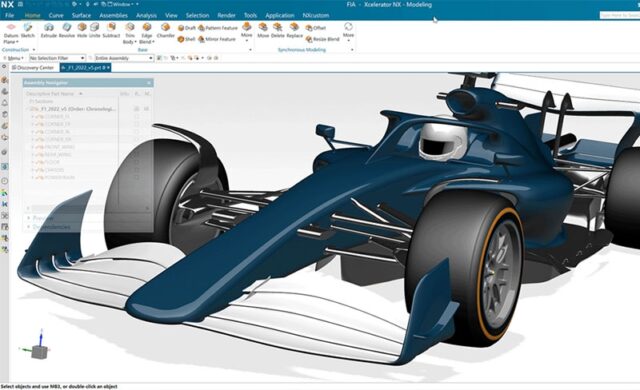Open the No Selection Filter dropdown
Screen dimensions: 640x390
click(57, 58)
